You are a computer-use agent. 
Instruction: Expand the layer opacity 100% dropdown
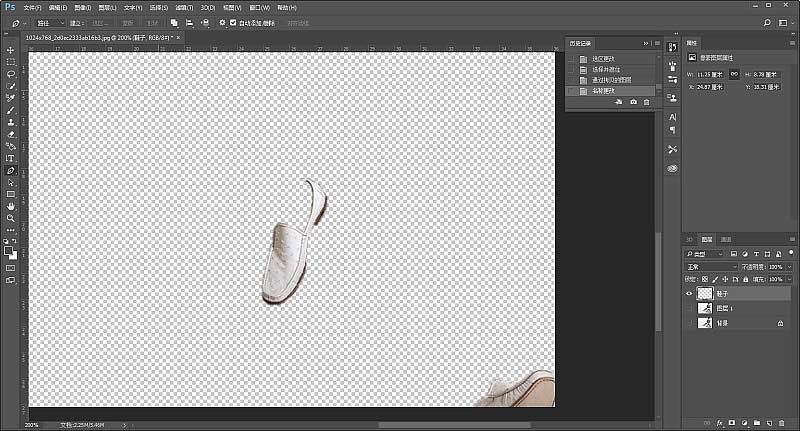tap(790, 267)
